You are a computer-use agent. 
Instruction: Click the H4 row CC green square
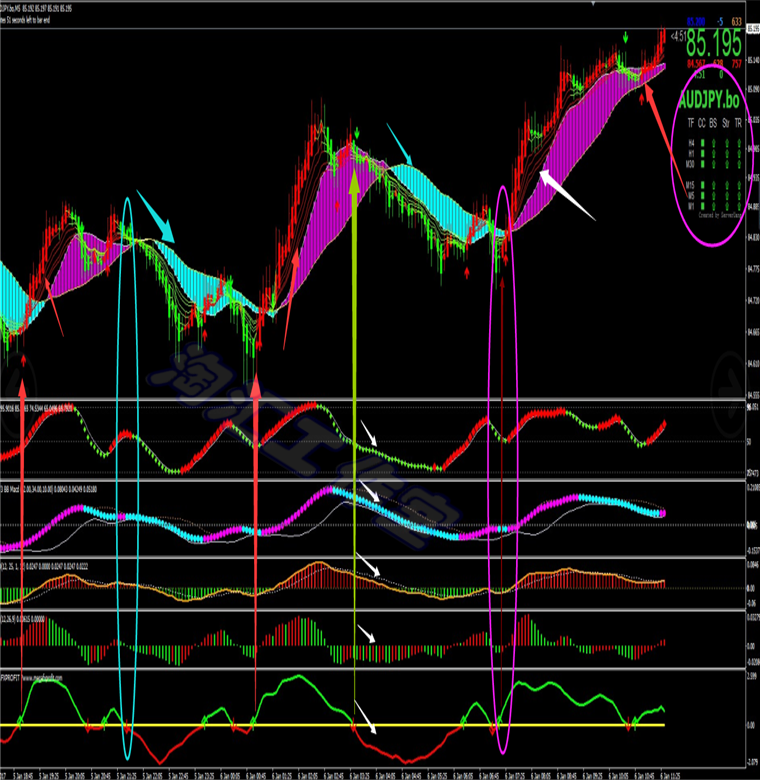coord(702,143)
